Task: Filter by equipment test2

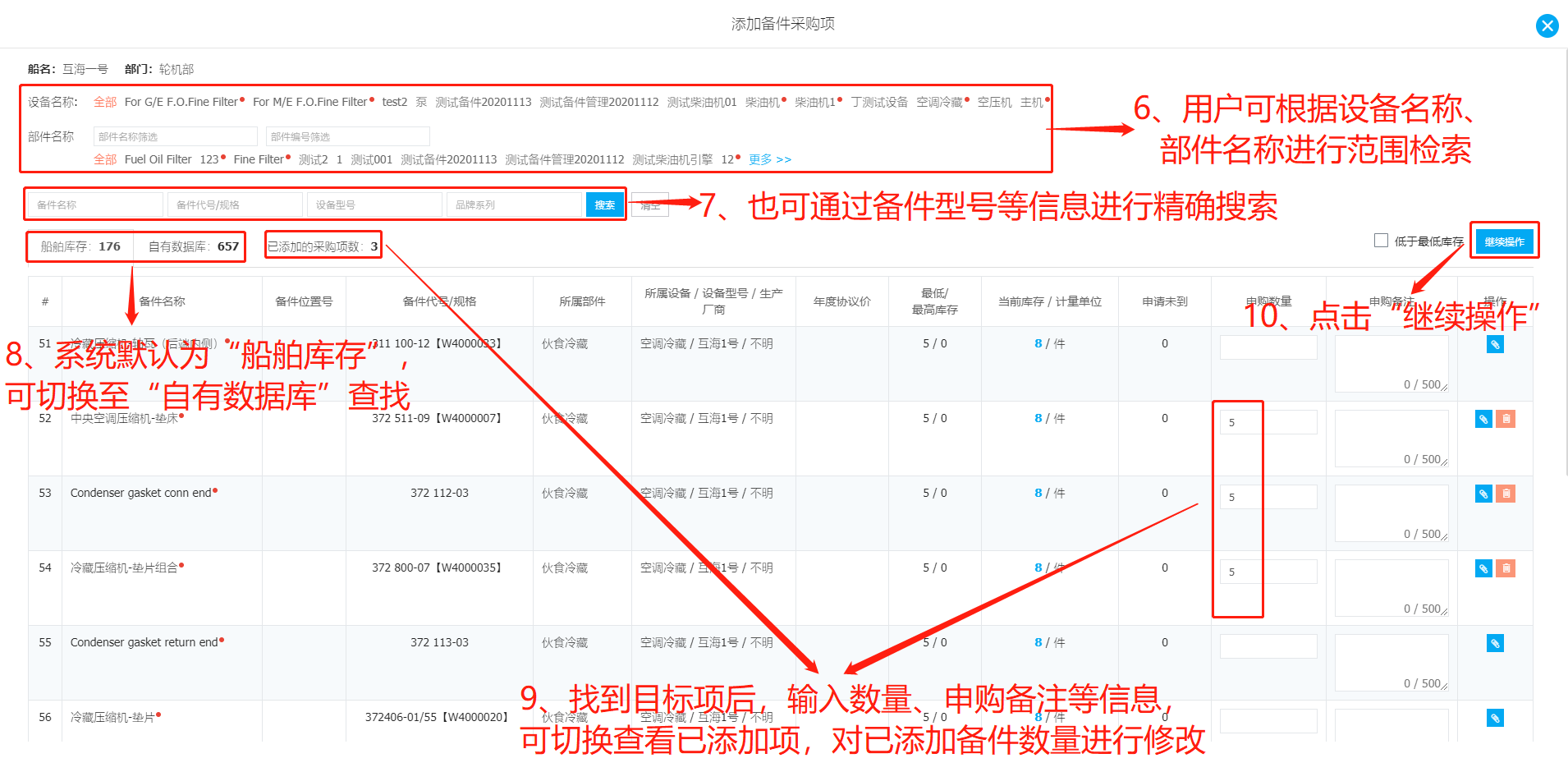Action: coord(395,102)
